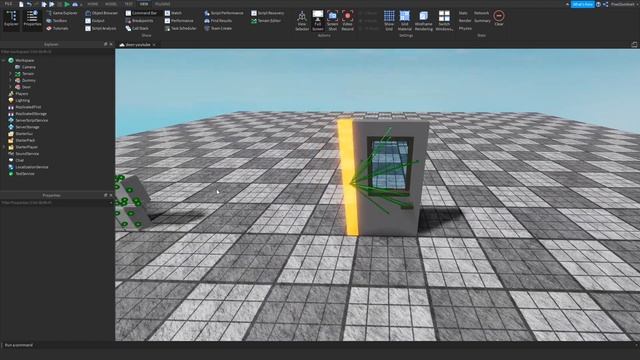Clear the stats display
Viewport: 640px width, 360px height.
tap(499, 19)
